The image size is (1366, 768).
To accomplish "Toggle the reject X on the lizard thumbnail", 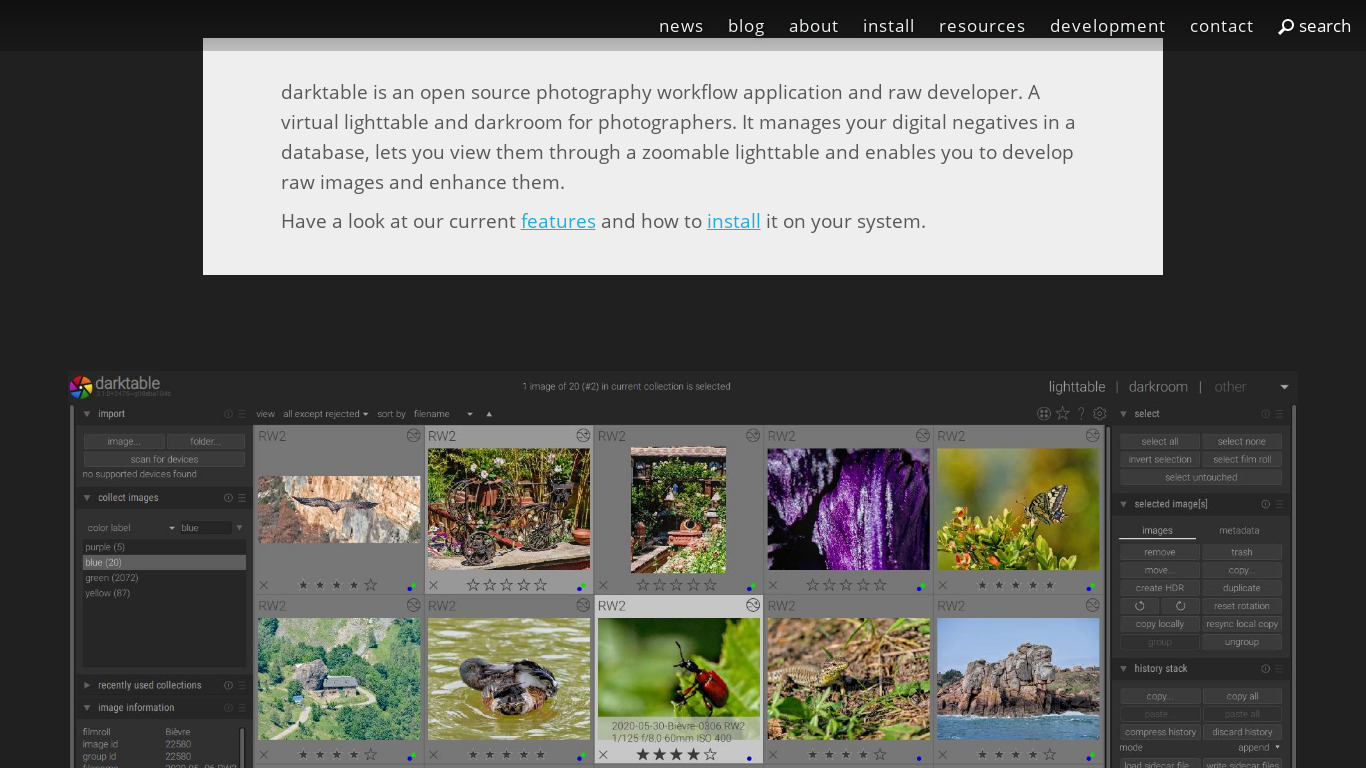I will (x=773, y=755).
